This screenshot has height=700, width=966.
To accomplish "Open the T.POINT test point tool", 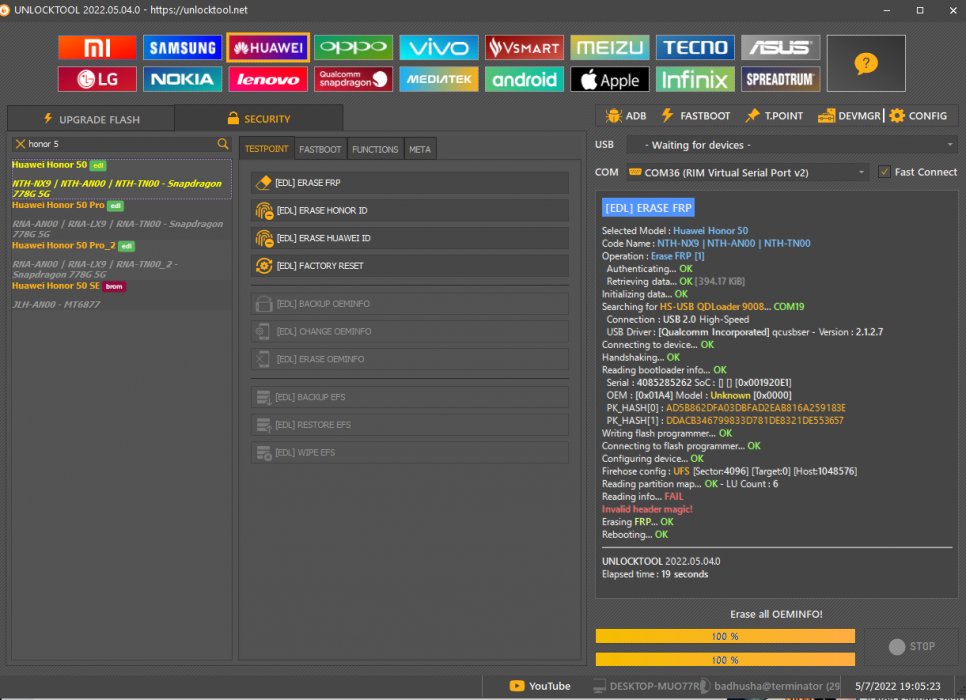I will click(774, 116).
